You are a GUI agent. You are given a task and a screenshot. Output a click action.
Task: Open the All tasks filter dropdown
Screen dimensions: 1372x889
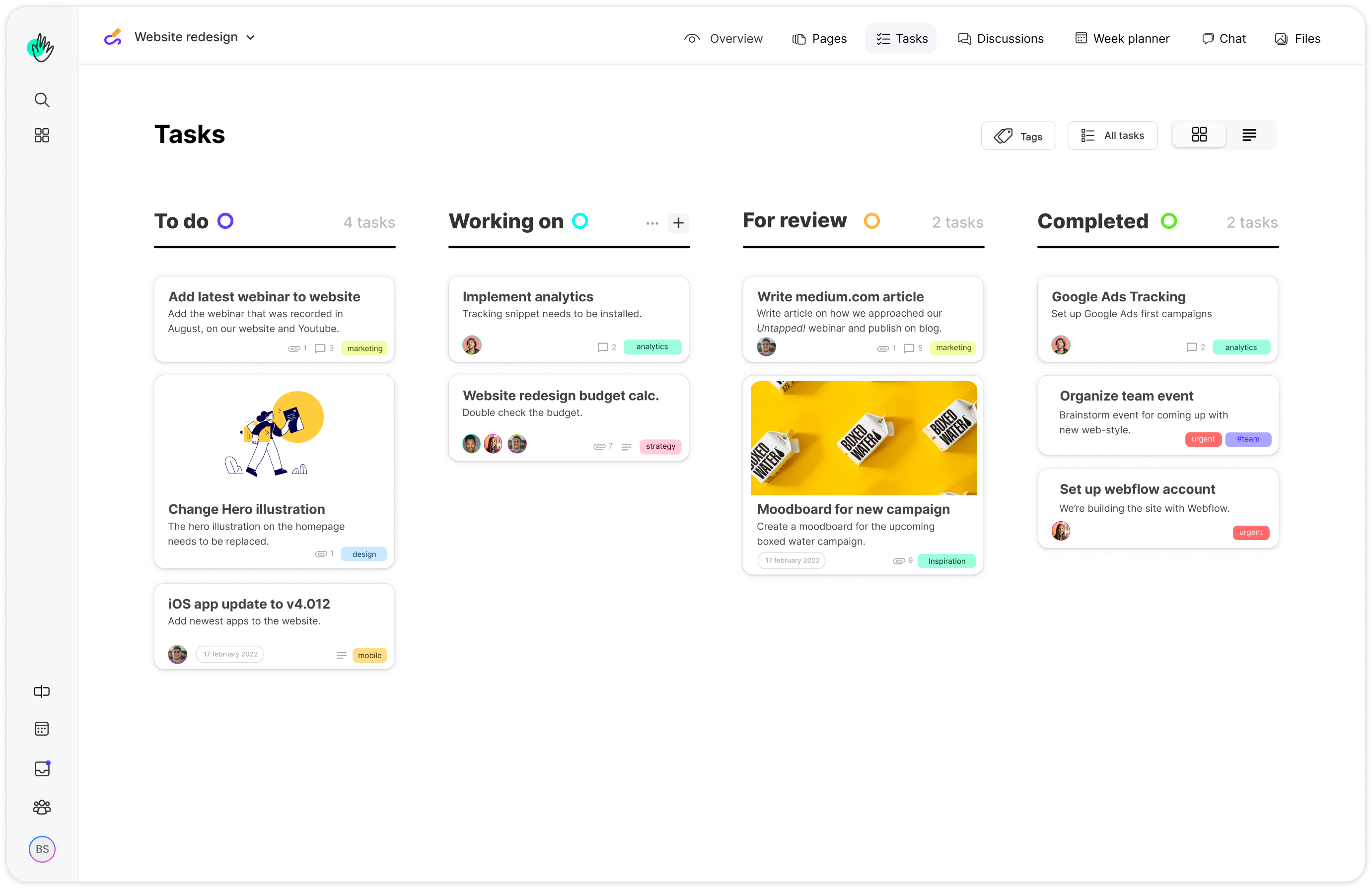tap(1112, 136)
